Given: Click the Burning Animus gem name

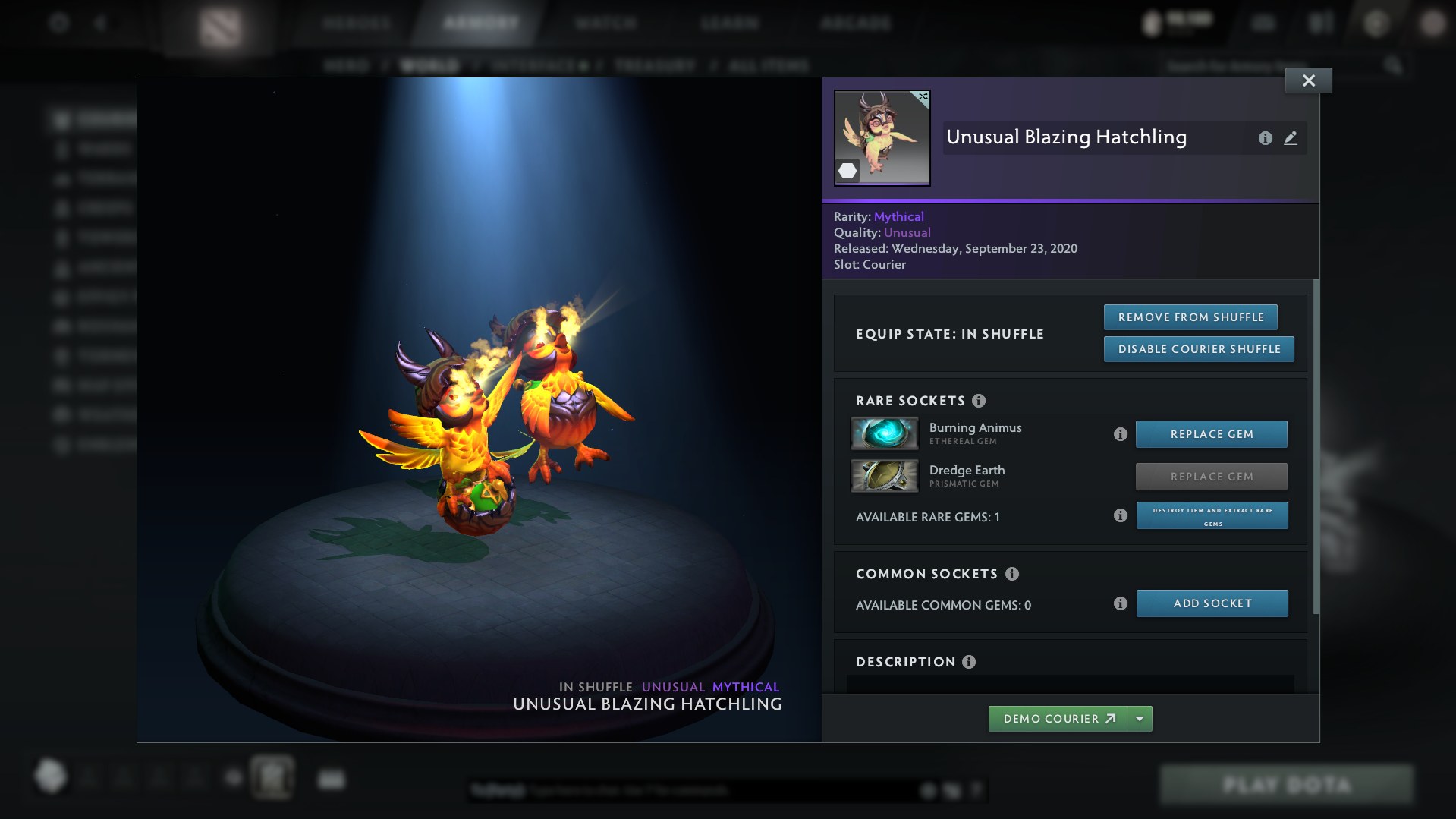Looking at the screenshot, I should 975,428.
